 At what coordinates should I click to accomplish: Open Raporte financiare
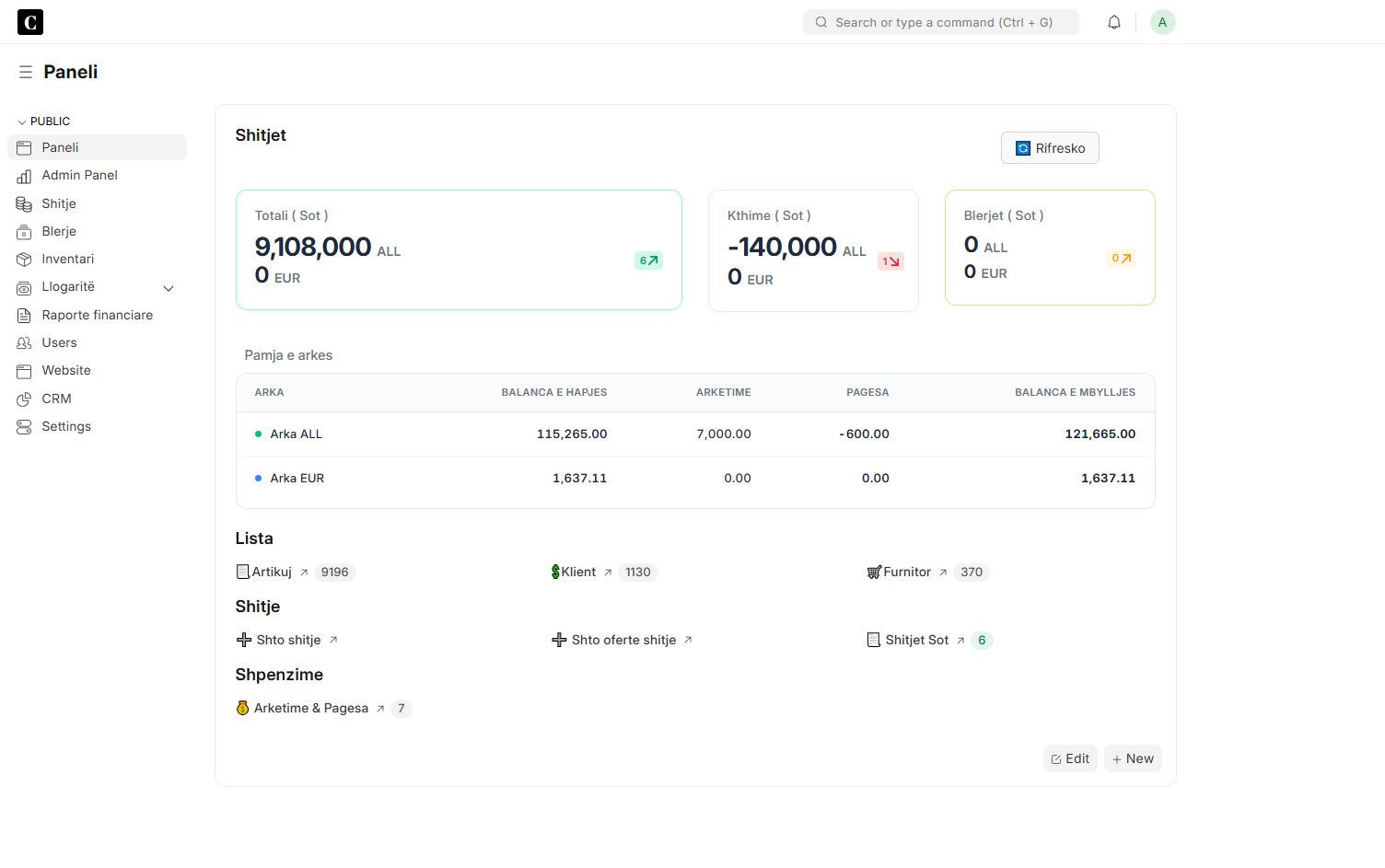[97, 315]
